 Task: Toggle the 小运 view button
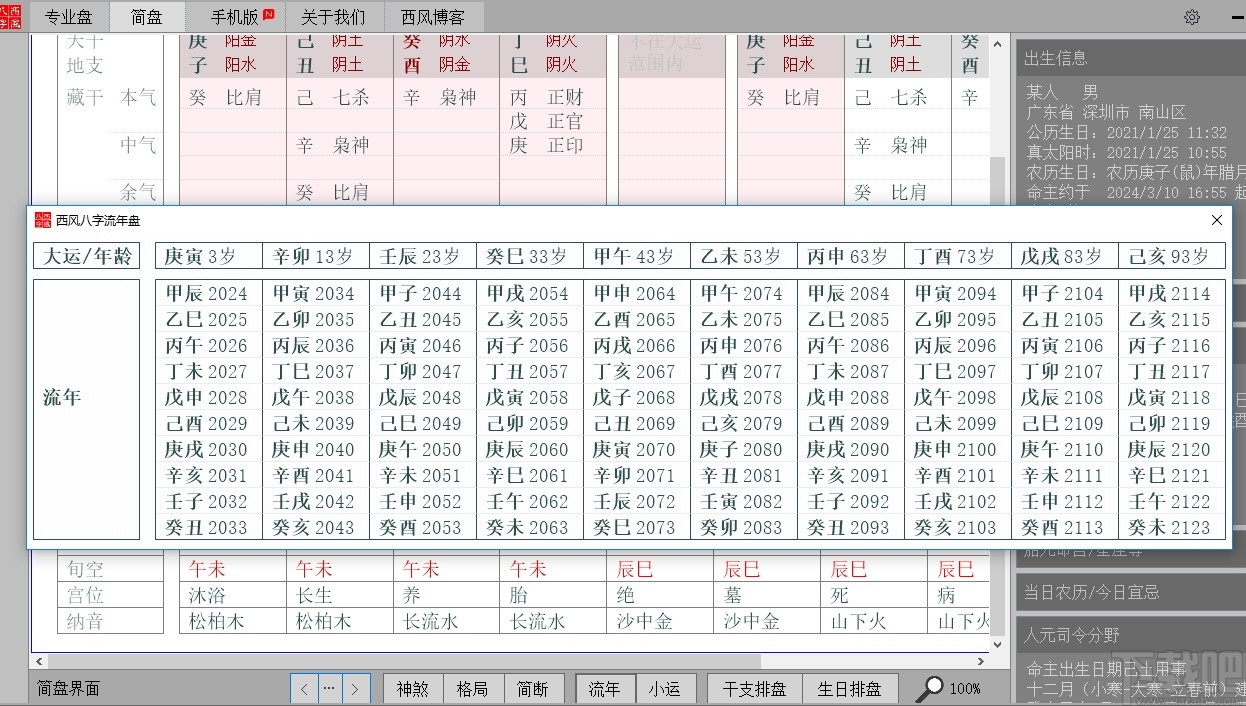point(666,688)
